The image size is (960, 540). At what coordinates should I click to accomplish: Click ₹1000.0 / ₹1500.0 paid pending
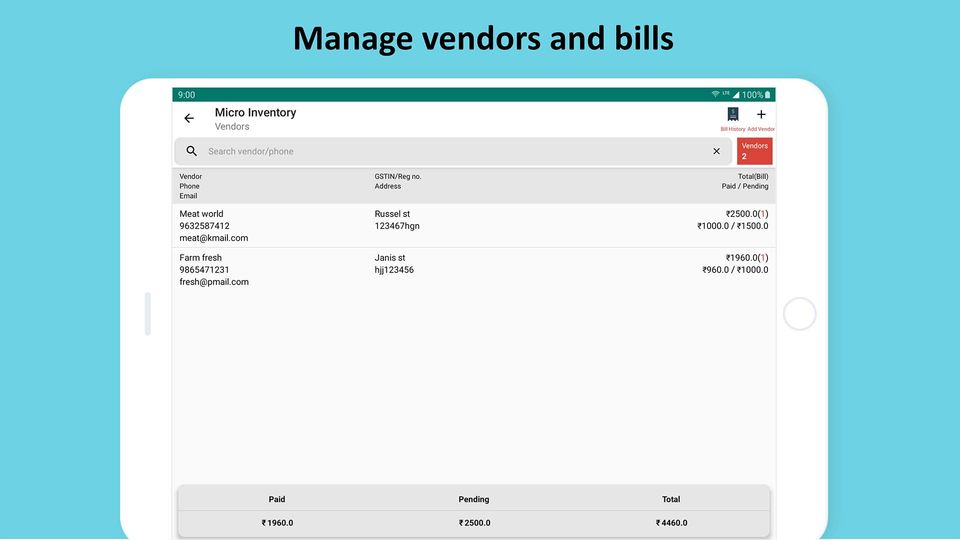pos(732,226)
